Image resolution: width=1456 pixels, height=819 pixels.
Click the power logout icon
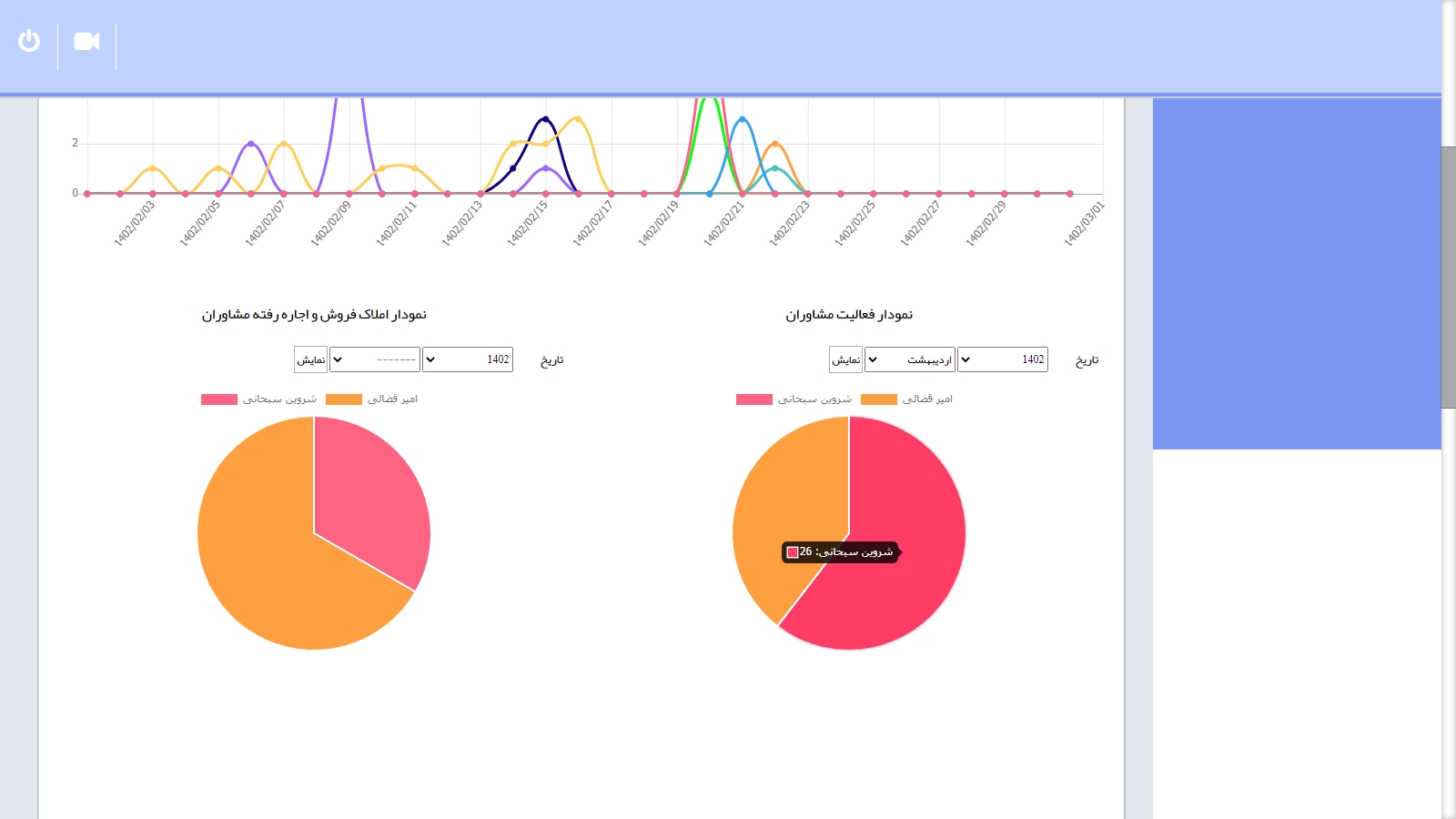[x=29, y=41]
